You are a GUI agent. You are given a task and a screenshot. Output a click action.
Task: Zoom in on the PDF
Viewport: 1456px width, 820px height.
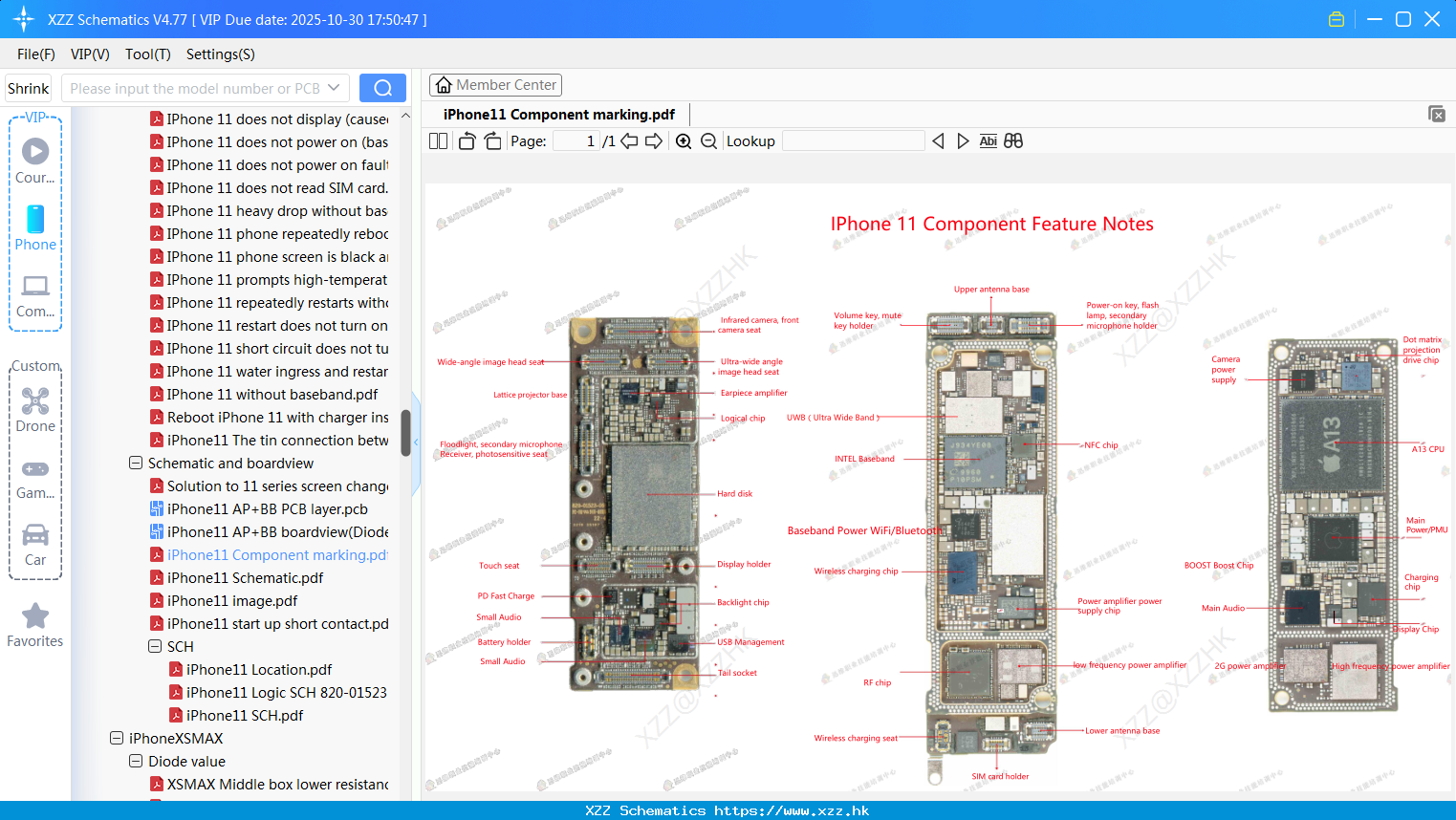pos(684,141)
